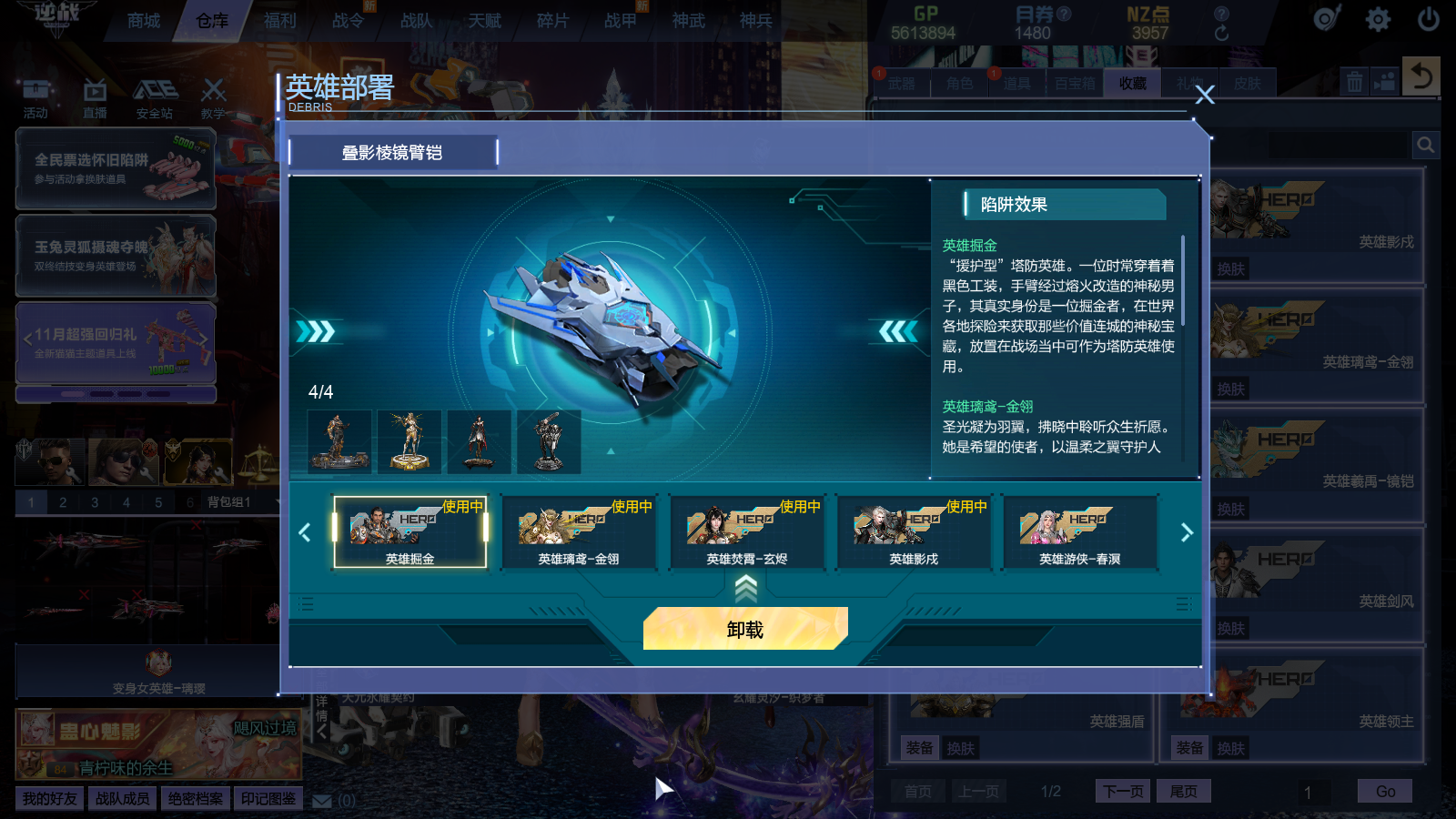Click the 我的好友 friends button
The height and width of the screenshot is (819, 1456).
pos(50,799)
